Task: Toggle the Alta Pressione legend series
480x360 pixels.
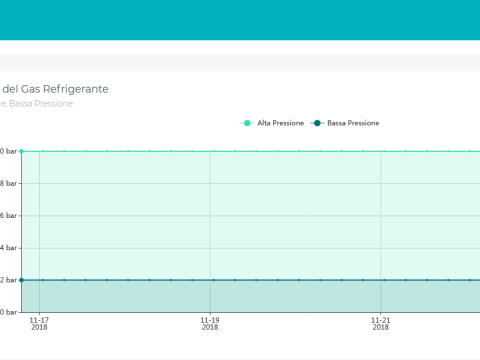Action: click(272, 123)
